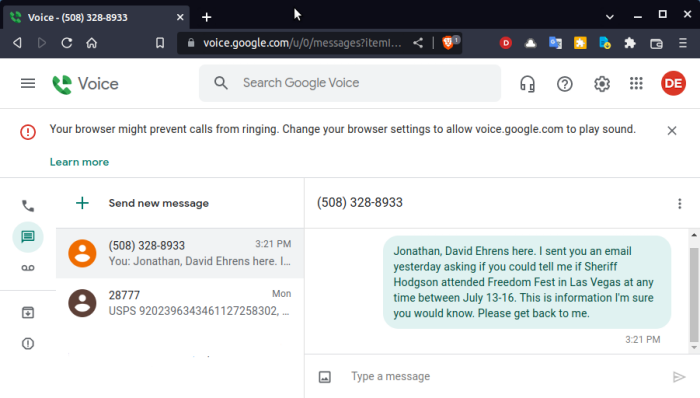
Task: Click the address bar URL
Action: click(x=302, y=43)
